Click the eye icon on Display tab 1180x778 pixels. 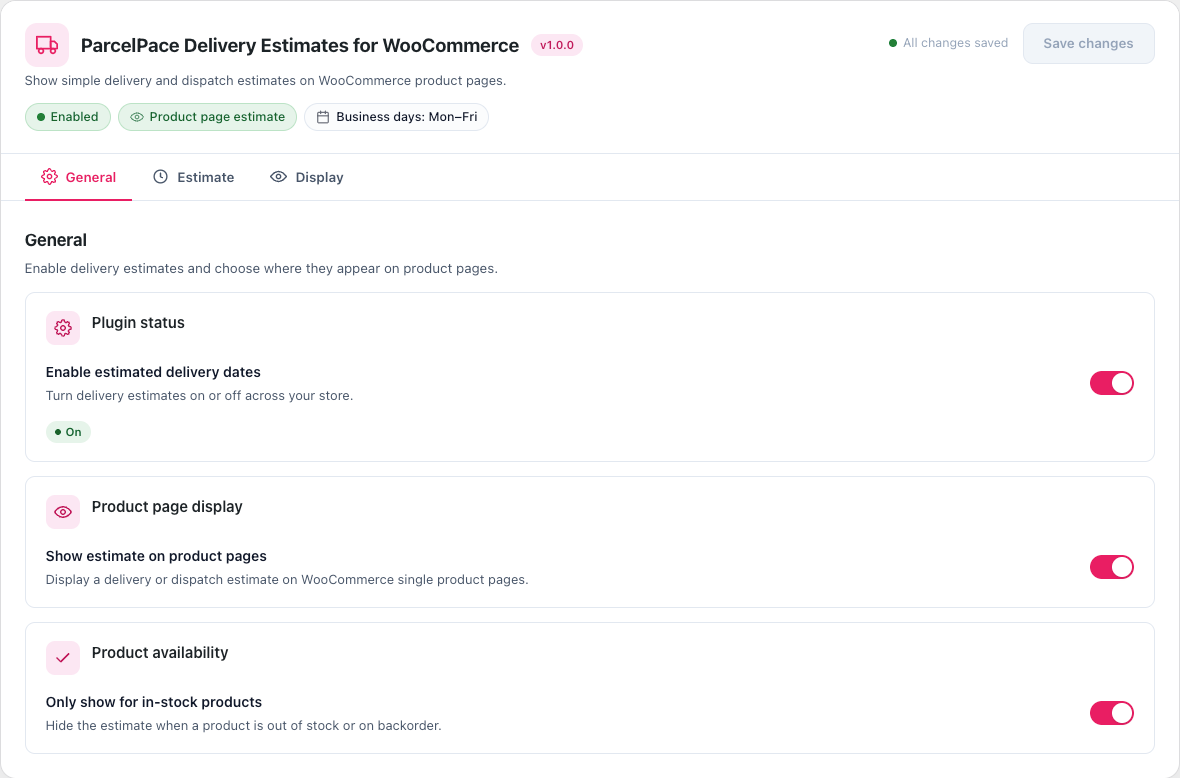[x=278, y=177]
